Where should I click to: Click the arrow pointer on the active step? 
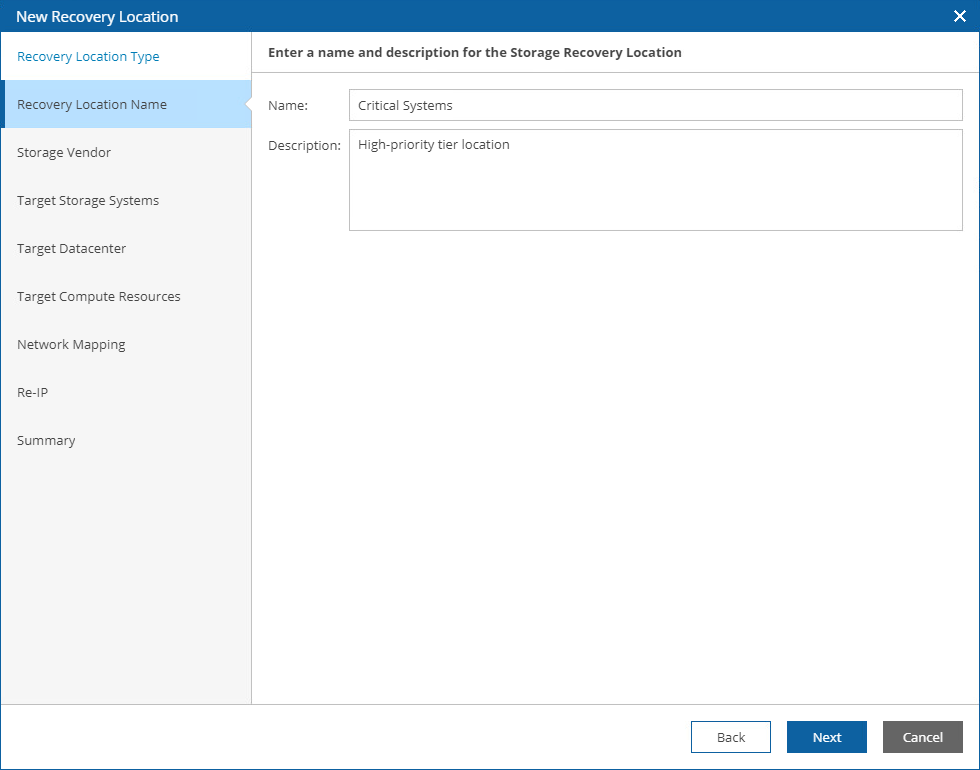pyautogui.click(x=247, y=104)
